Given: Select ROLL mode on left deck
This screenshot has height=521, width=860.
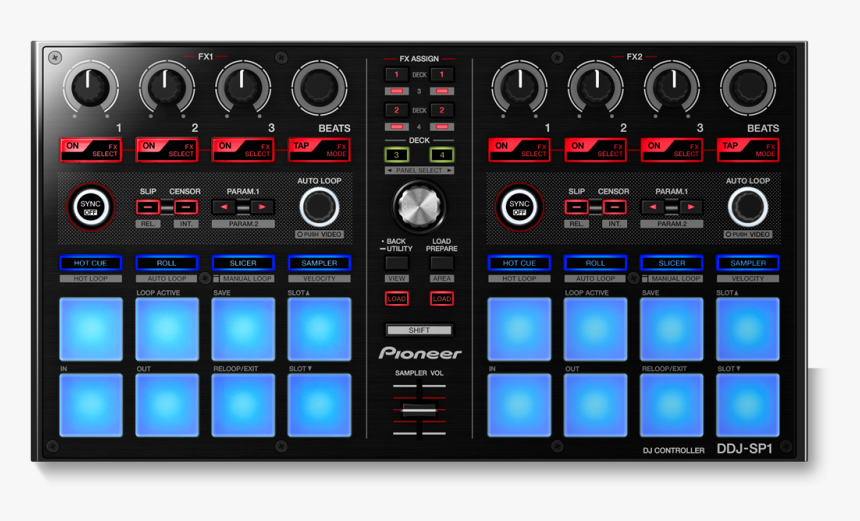Looking at the screenshot, I should pyautogui.click(x=167, y=263).
